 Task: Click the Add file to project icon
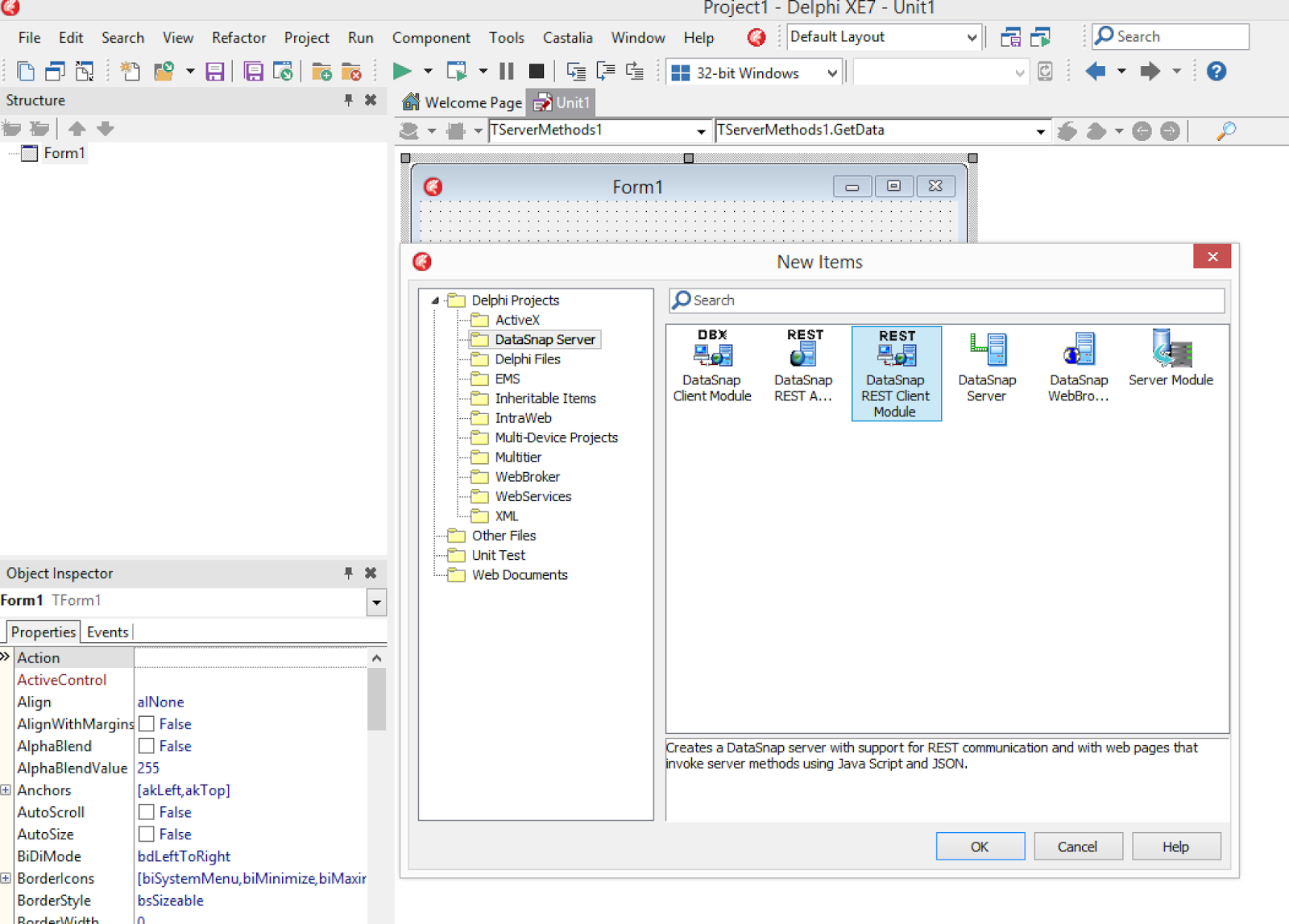[321, 72]
